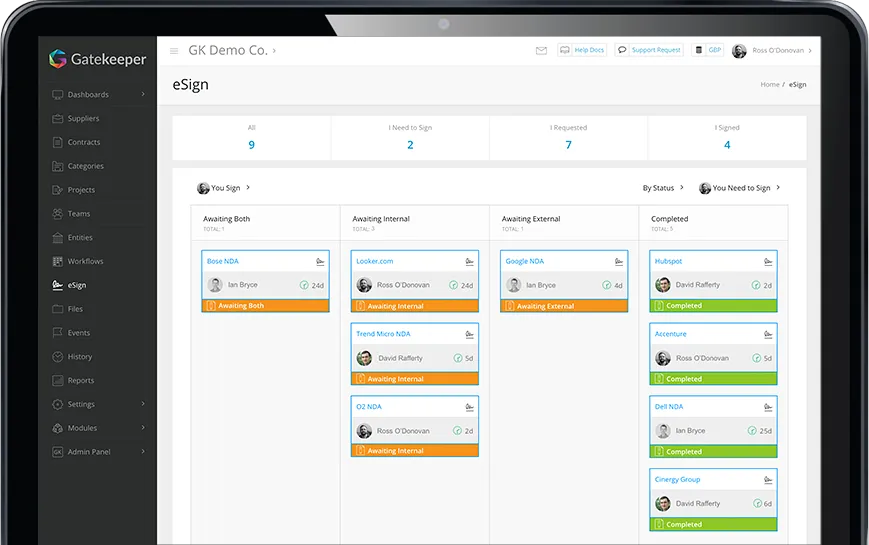This screenshot has height=545, width=869.
Task: Click the Completed status bar on Accenture card
Action: (713, 379)
